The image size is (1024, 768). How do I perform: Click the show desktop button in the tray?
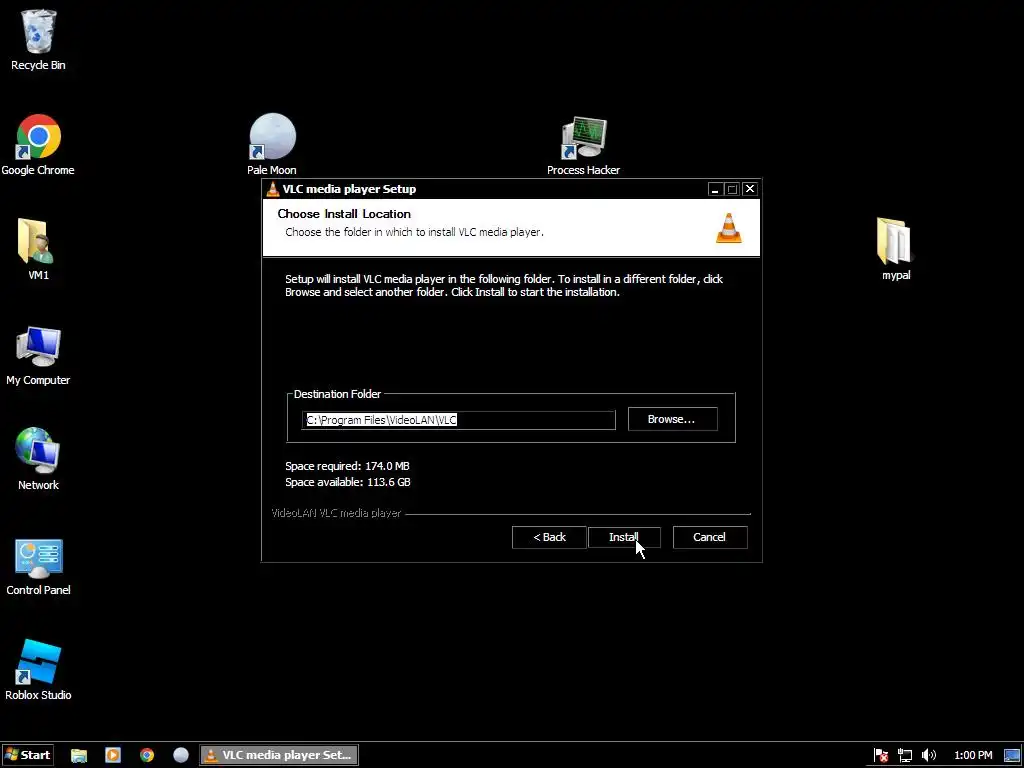(x=1012, y=755)
